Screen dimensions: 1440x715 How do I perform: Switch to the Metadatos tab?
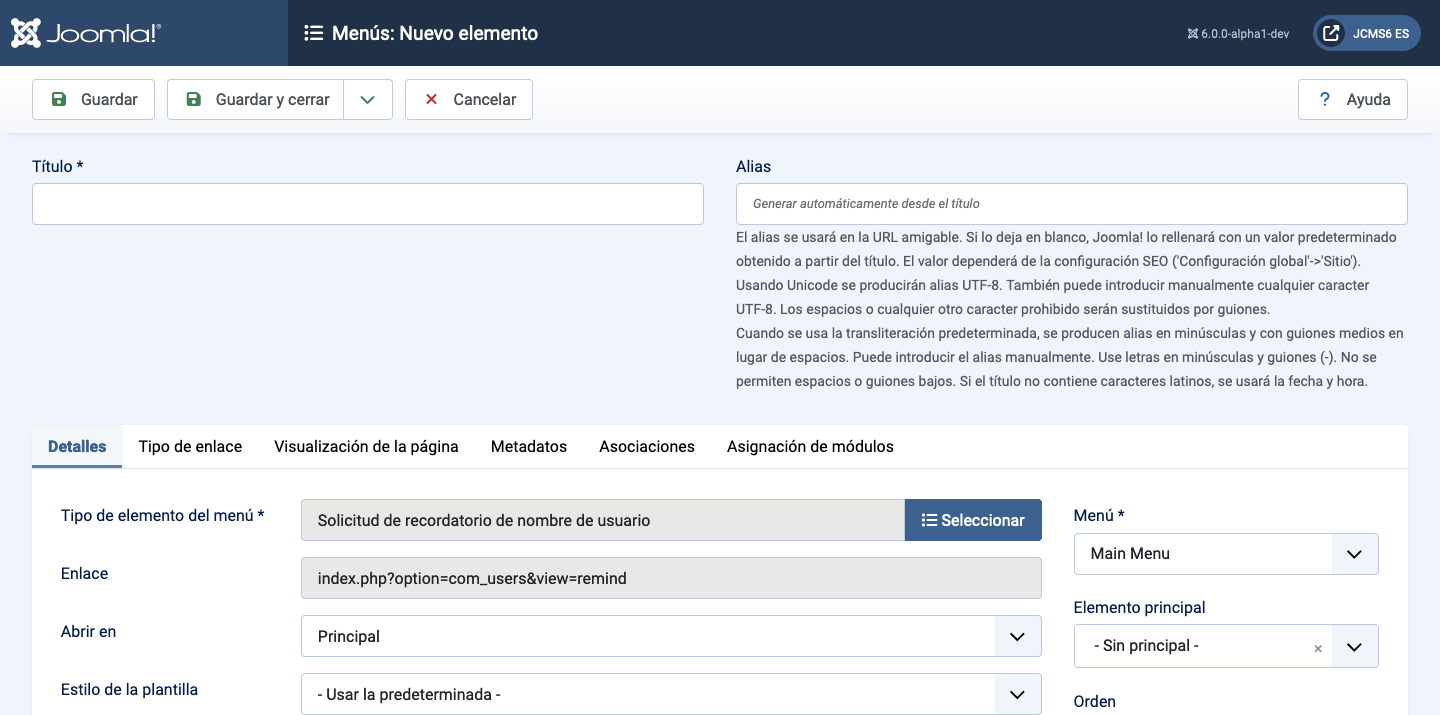(529, 446)
